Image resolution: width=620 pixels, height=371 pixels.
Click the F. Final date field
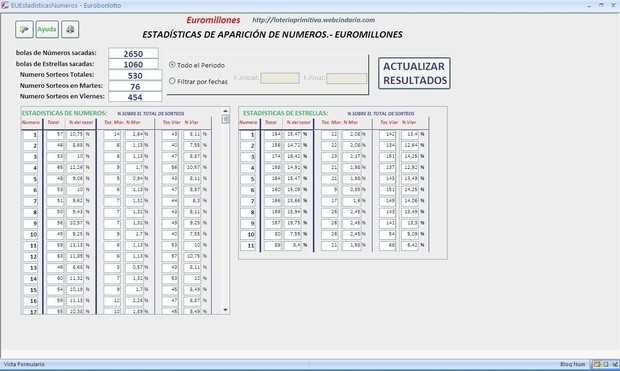pyautogui.click(x=347, y=78)
